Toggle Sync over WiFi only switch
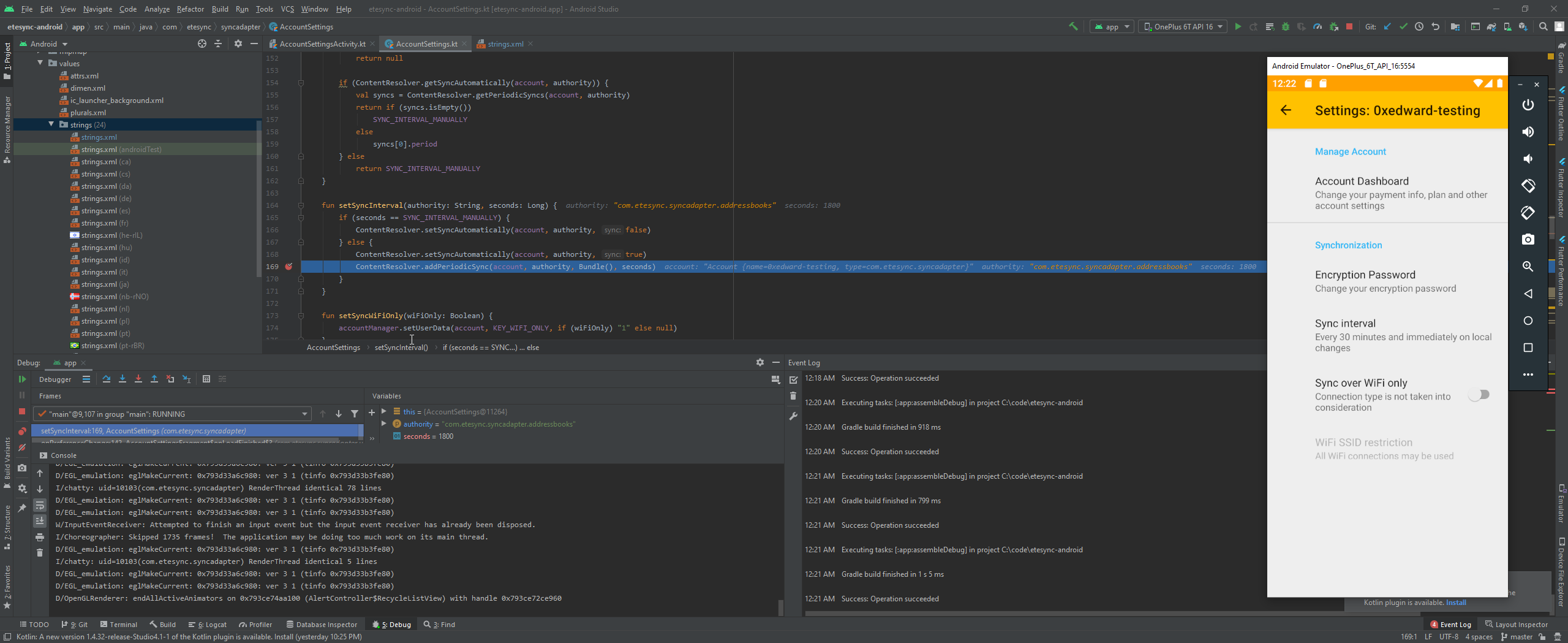Screen dimensions: 1568x643 click(x=1479, y=395)
